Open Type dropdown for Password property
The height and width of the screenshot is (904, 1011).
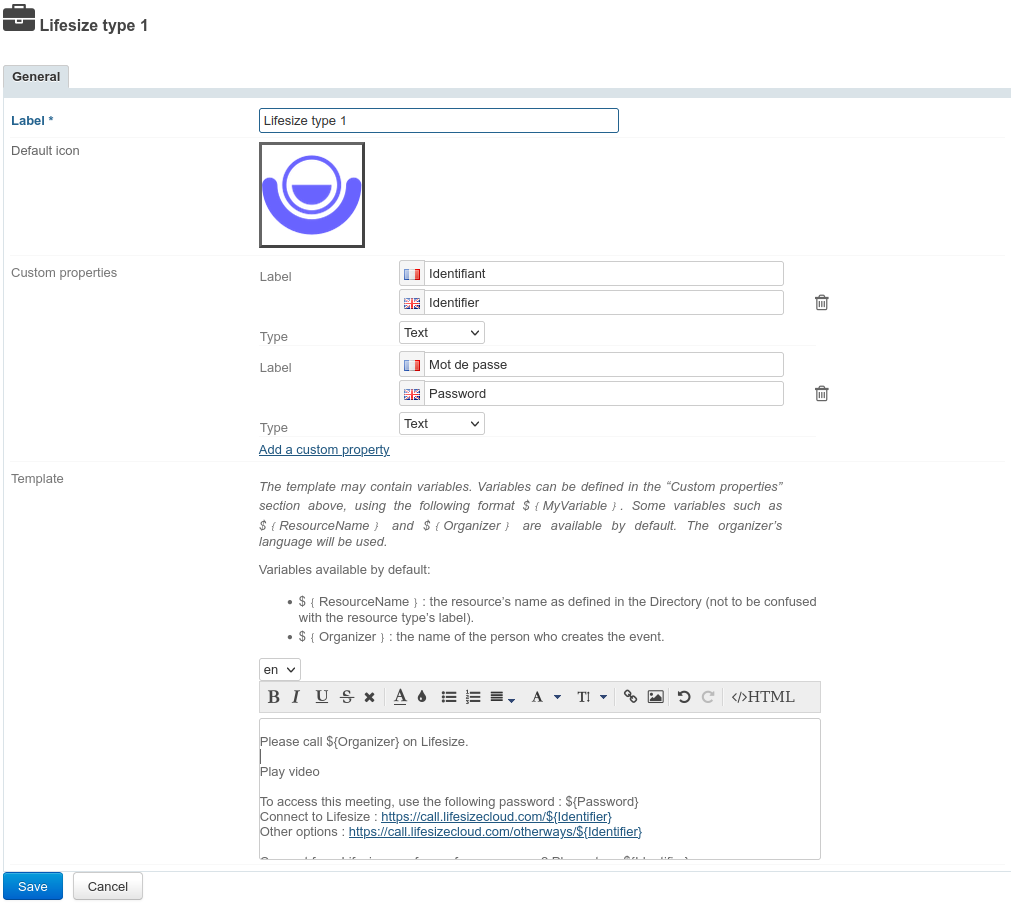[441, 424]
